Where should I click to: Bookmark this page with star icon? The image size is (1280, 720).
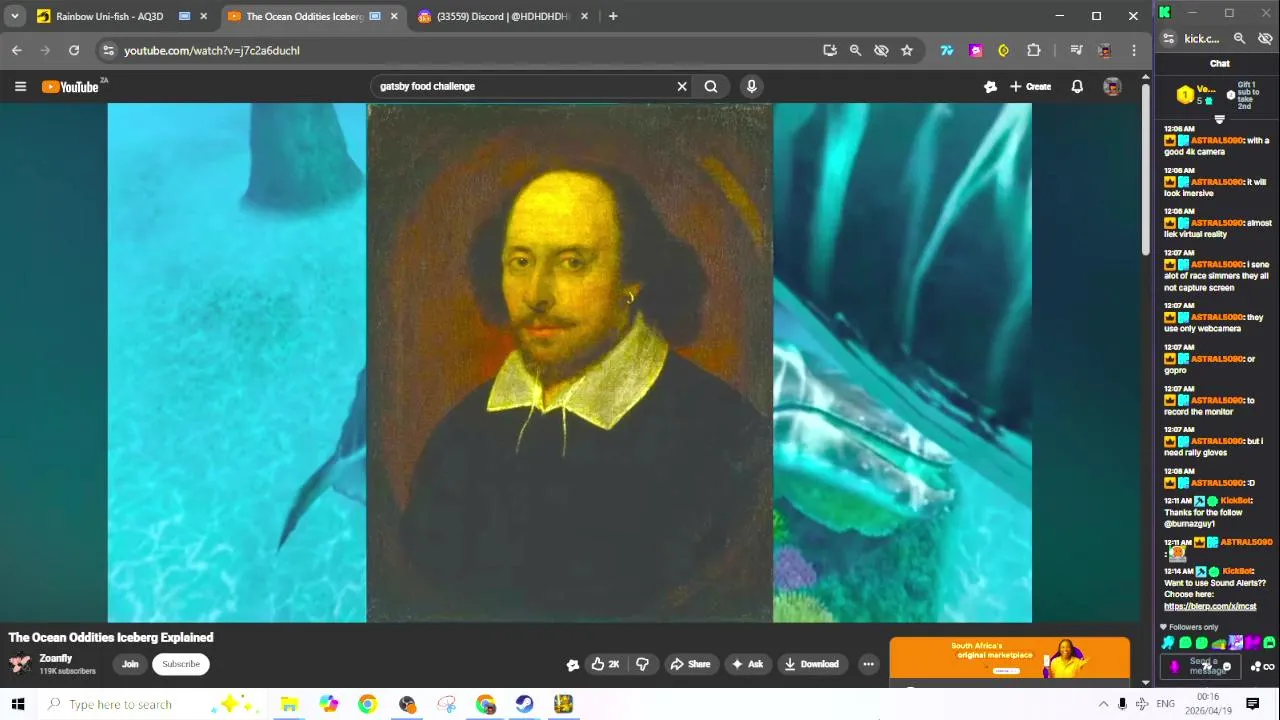click(907, 50)
